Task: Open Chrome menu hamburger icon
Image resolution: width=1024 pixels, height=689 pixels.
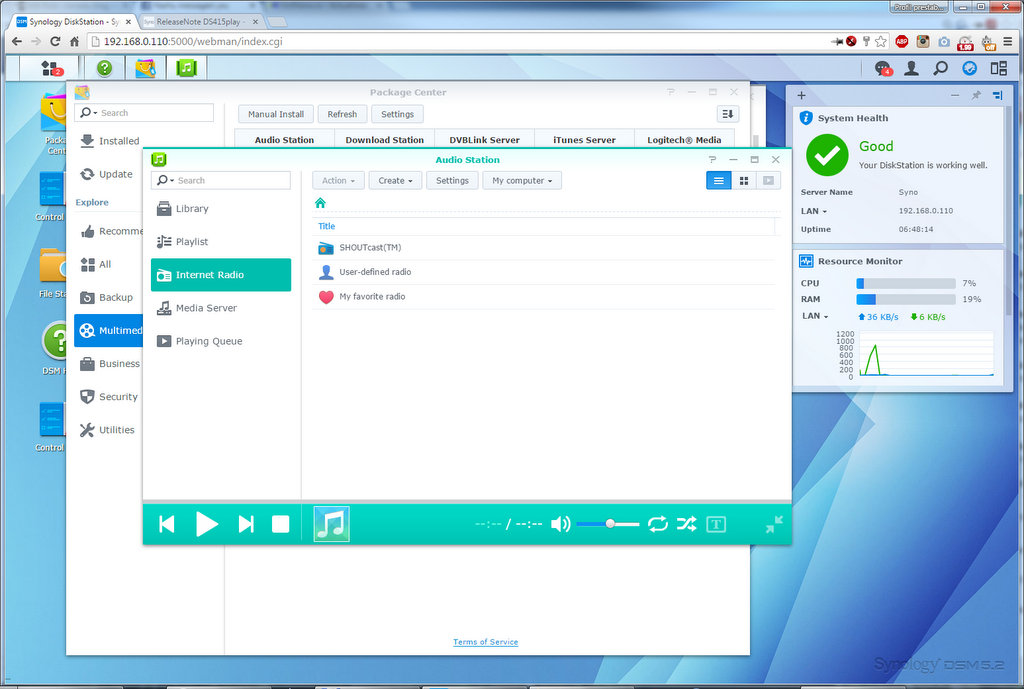Action: [x=1008, y=42]
